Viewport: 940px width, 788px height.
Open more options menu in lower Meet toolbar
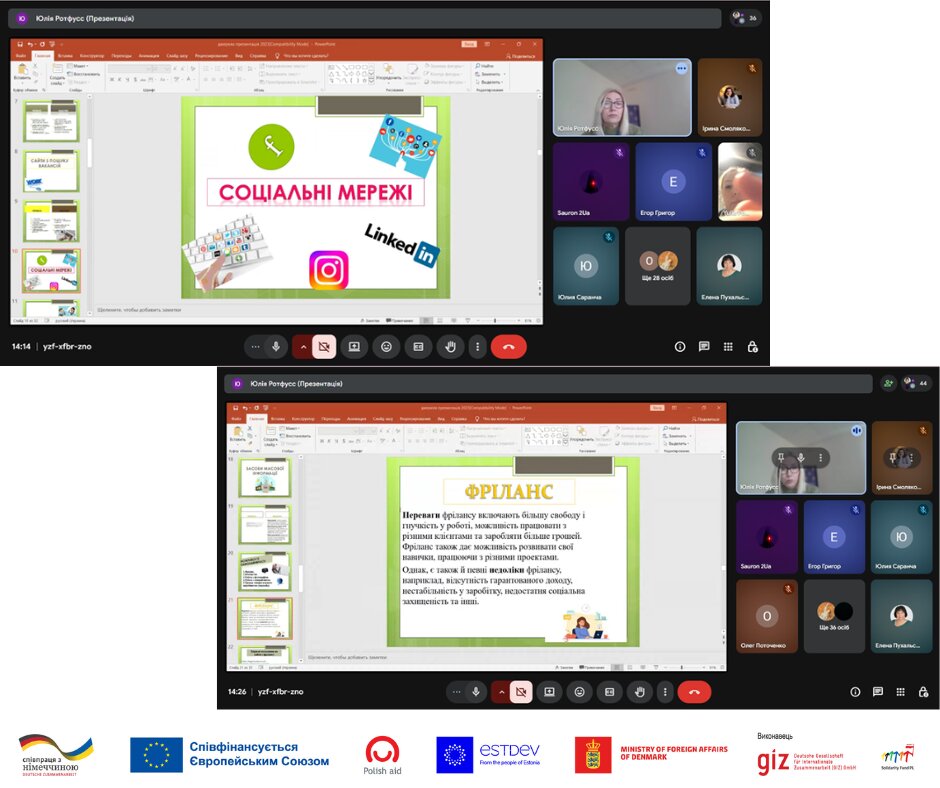point(665,692)
